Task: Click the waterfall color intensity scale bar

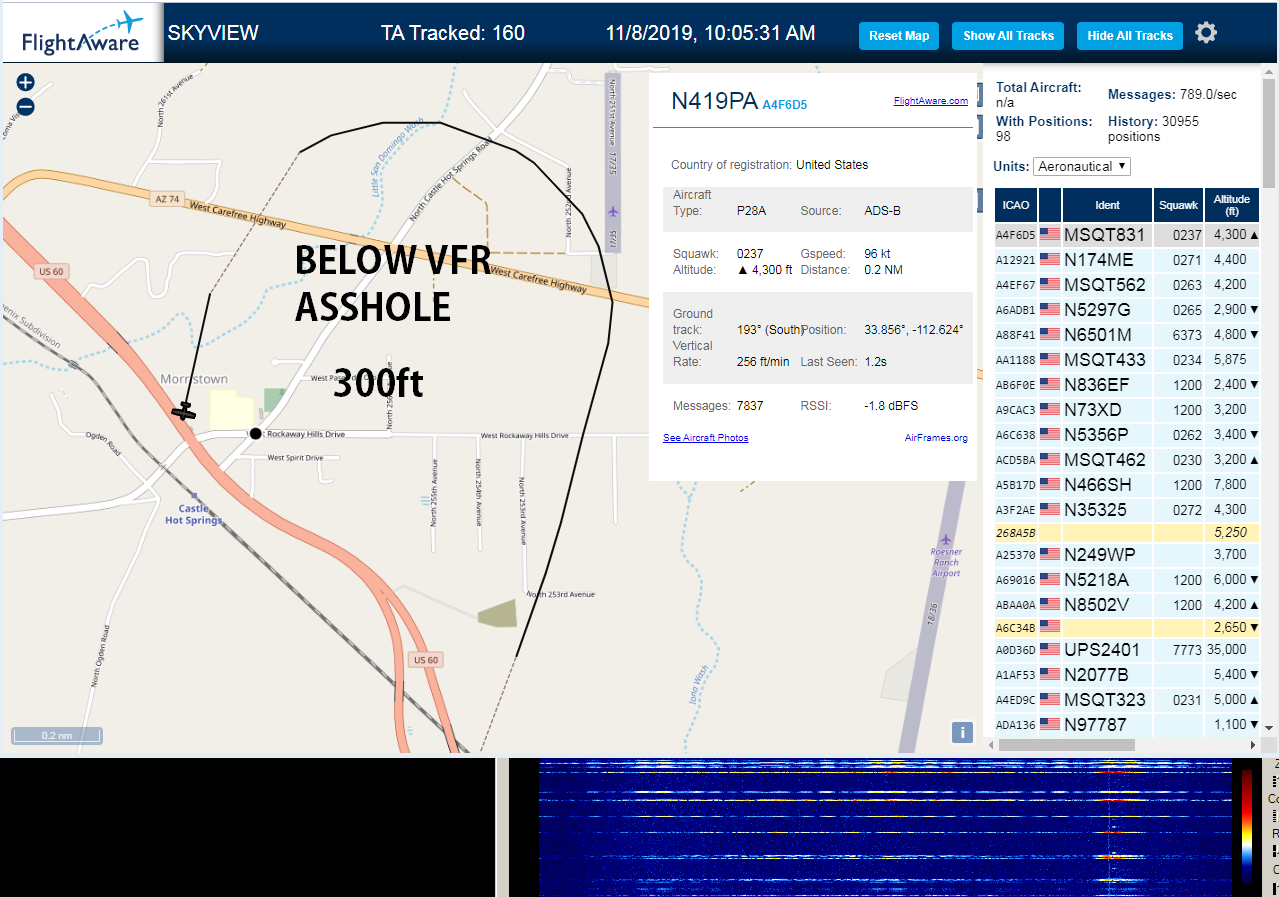Action: click(x=1246, y=827)
